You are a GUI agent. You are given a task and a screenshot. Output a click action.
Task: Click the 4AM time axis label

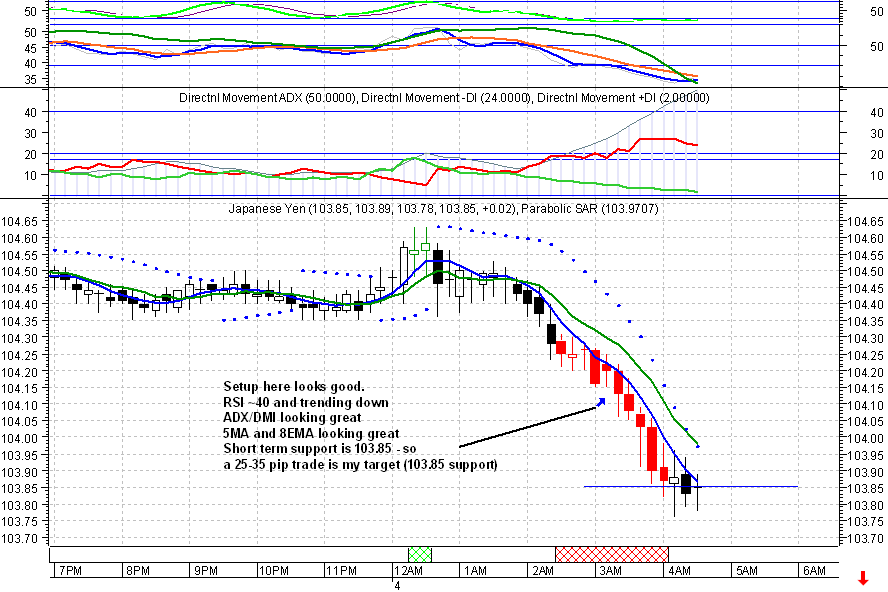tap(679, 570)
